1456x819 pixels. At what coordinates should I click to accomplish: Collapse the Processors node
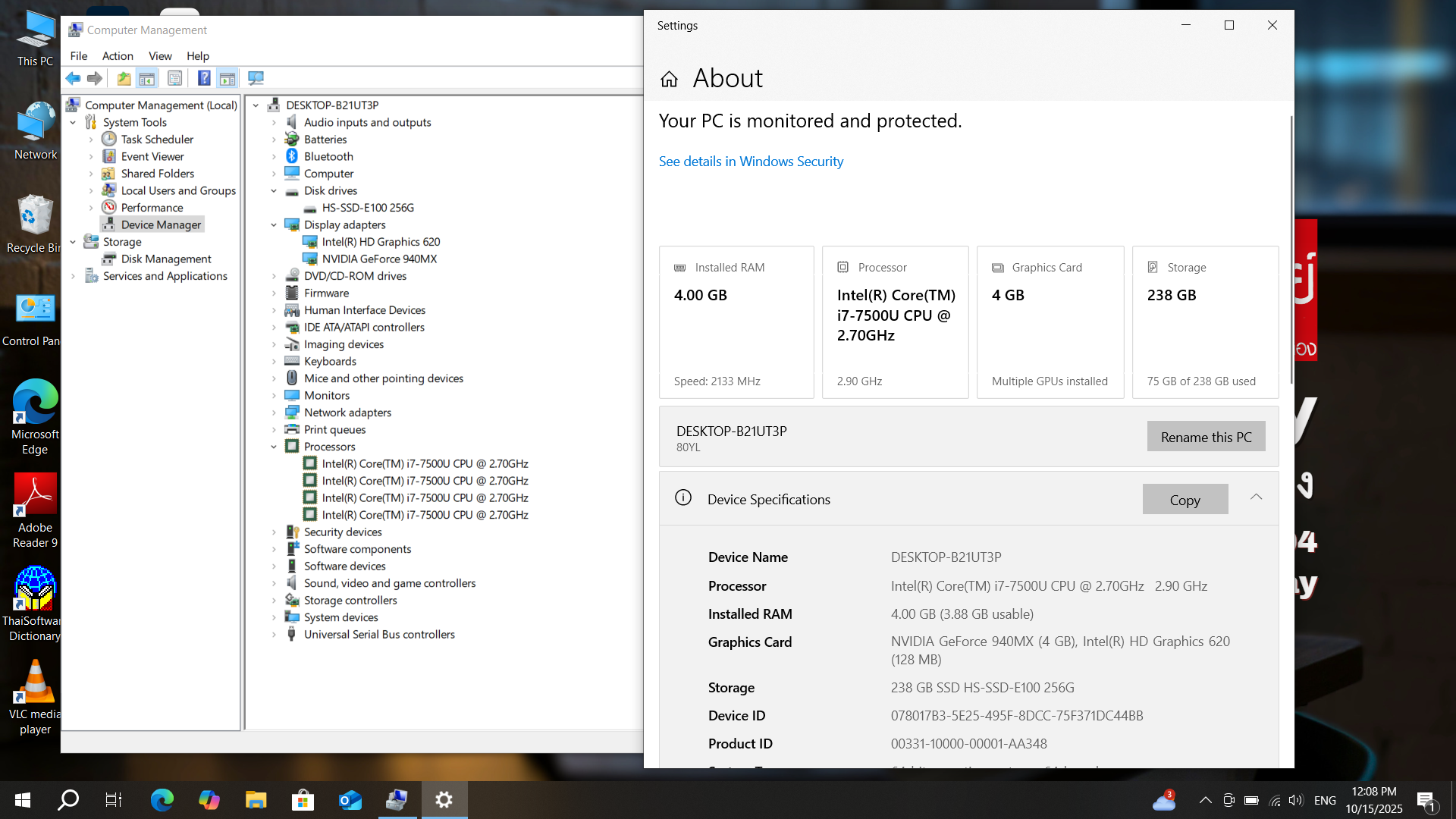tap(274, 447)
